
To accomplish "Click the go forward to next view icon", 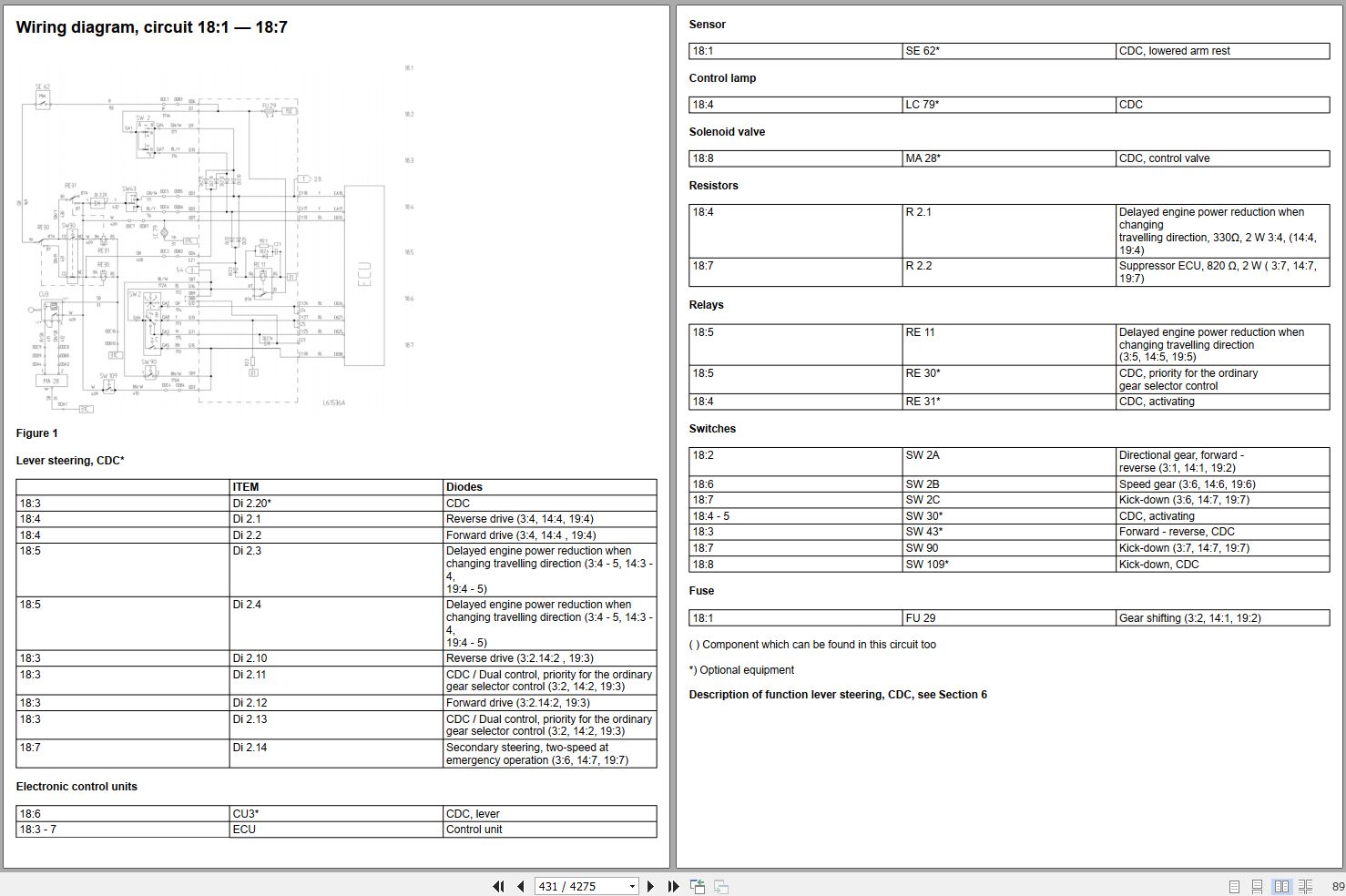I will 720,886.
